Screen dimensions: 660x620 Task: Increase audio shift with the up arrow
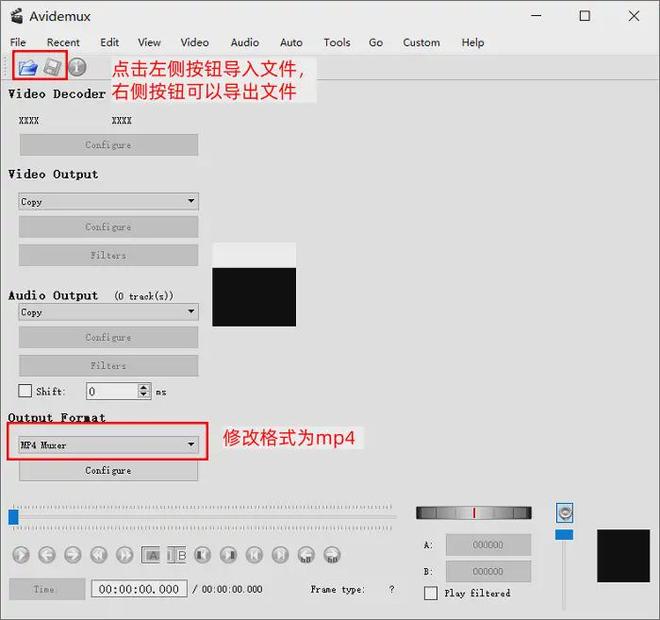(144, 387)
